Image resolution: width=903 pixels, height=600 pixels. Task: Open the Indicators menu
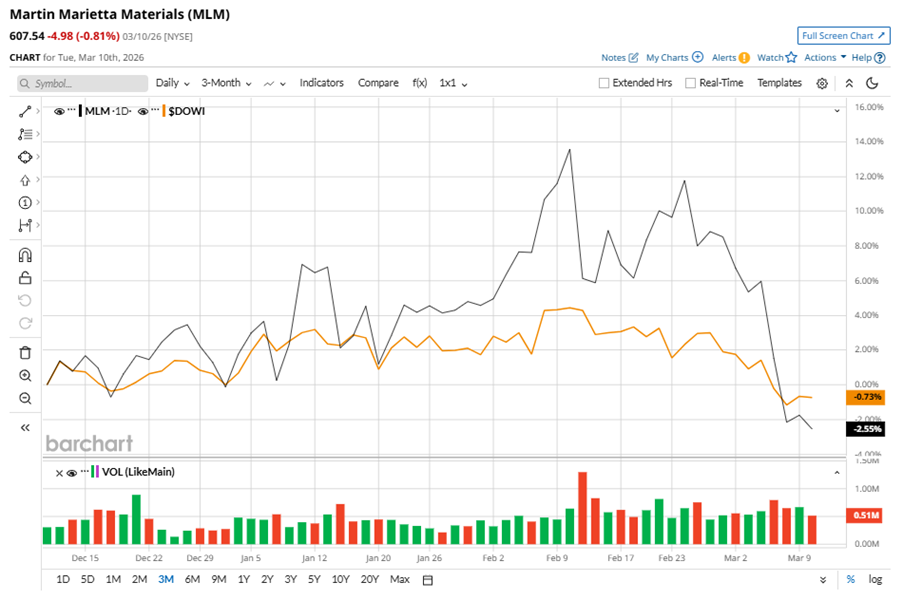click(321, 83)
